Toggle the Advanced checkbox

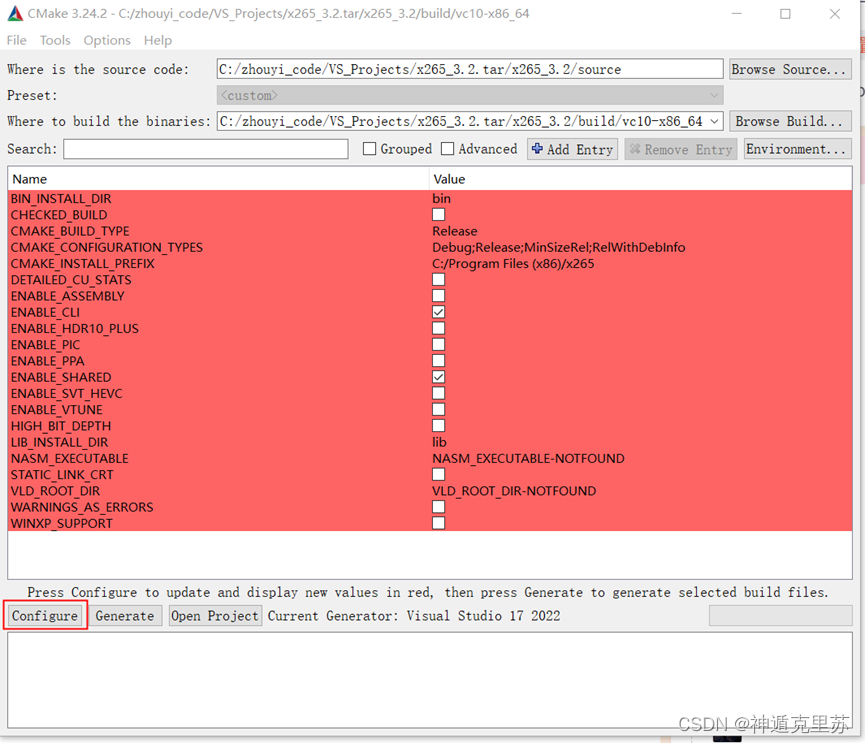pos(447,149)
